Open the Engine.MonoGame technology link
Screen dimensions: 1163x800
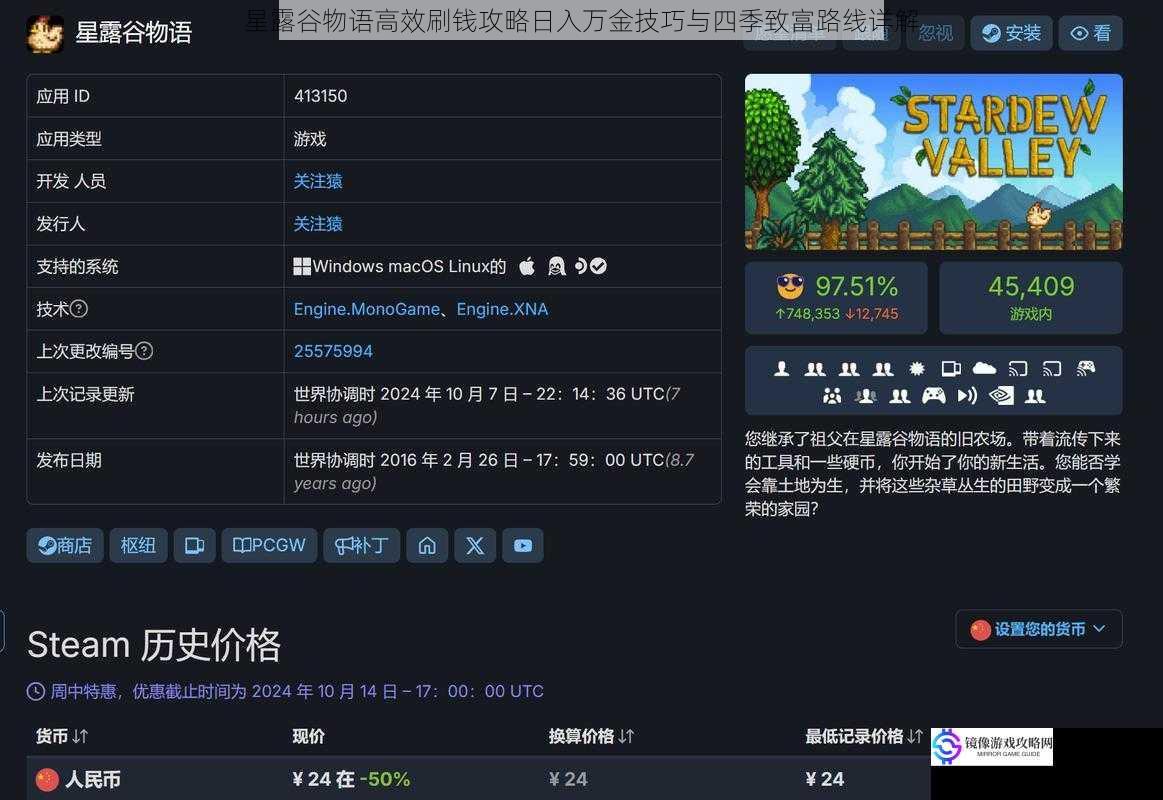click(x=366, y=309)
